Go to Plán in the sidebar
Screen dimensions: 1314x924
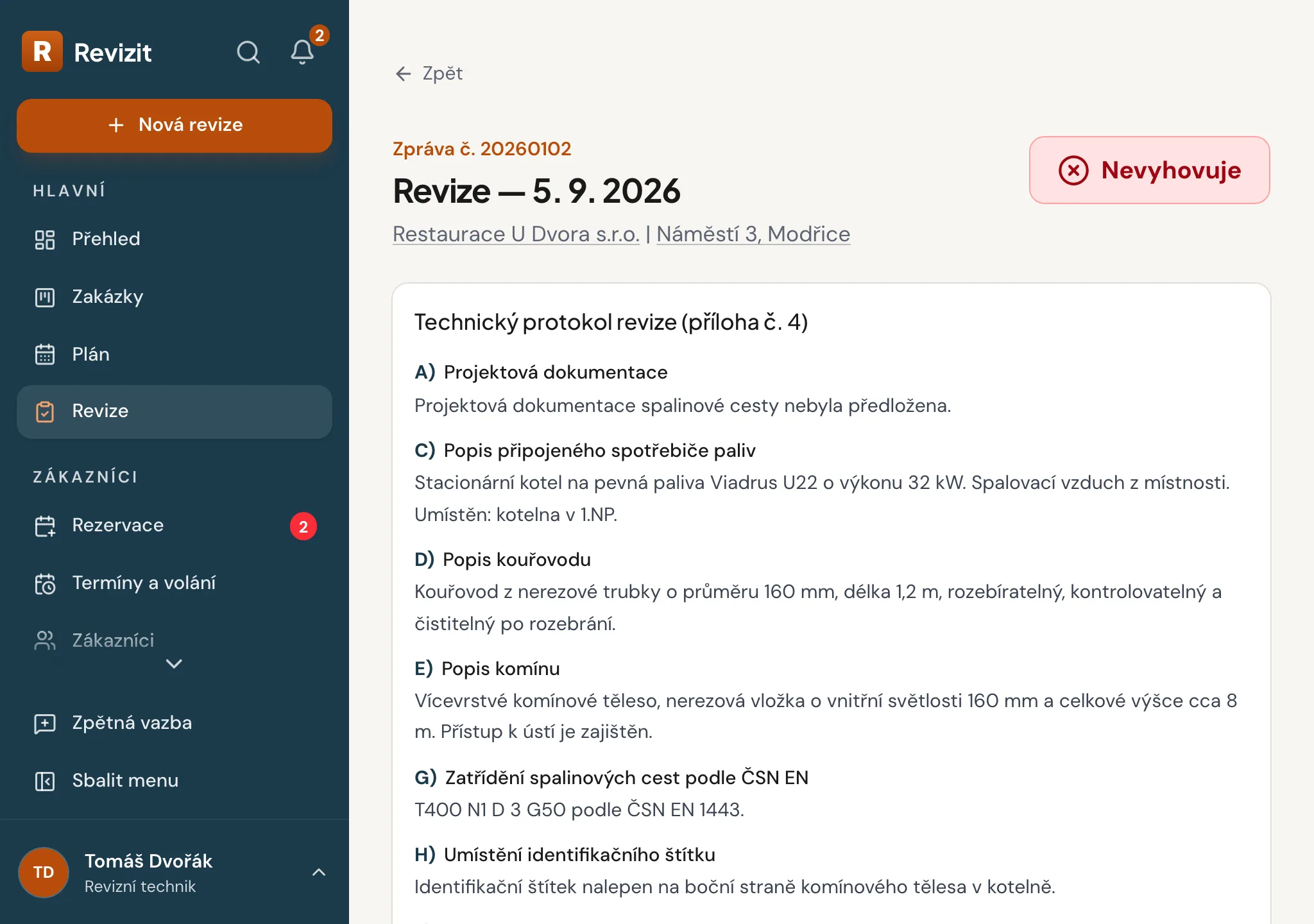[x=175, y=354]
